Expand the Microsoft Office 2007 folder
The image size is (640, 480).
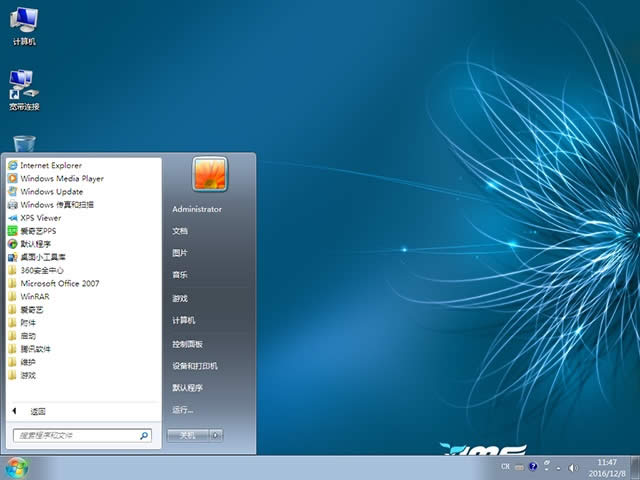coord(59,283)
